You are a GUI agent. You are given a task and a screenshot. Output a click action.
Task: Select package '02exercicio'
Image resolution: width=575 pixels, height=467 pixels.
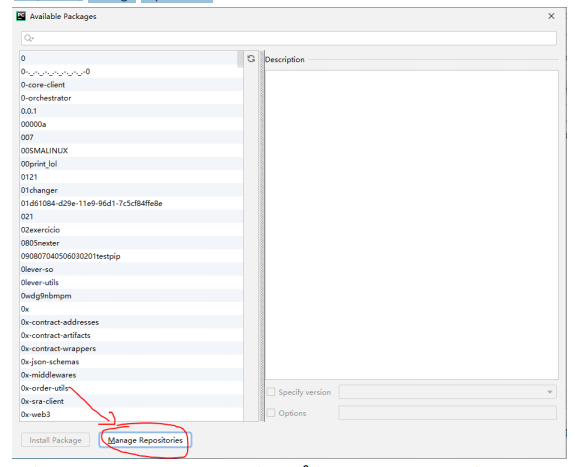coord(131,230)
